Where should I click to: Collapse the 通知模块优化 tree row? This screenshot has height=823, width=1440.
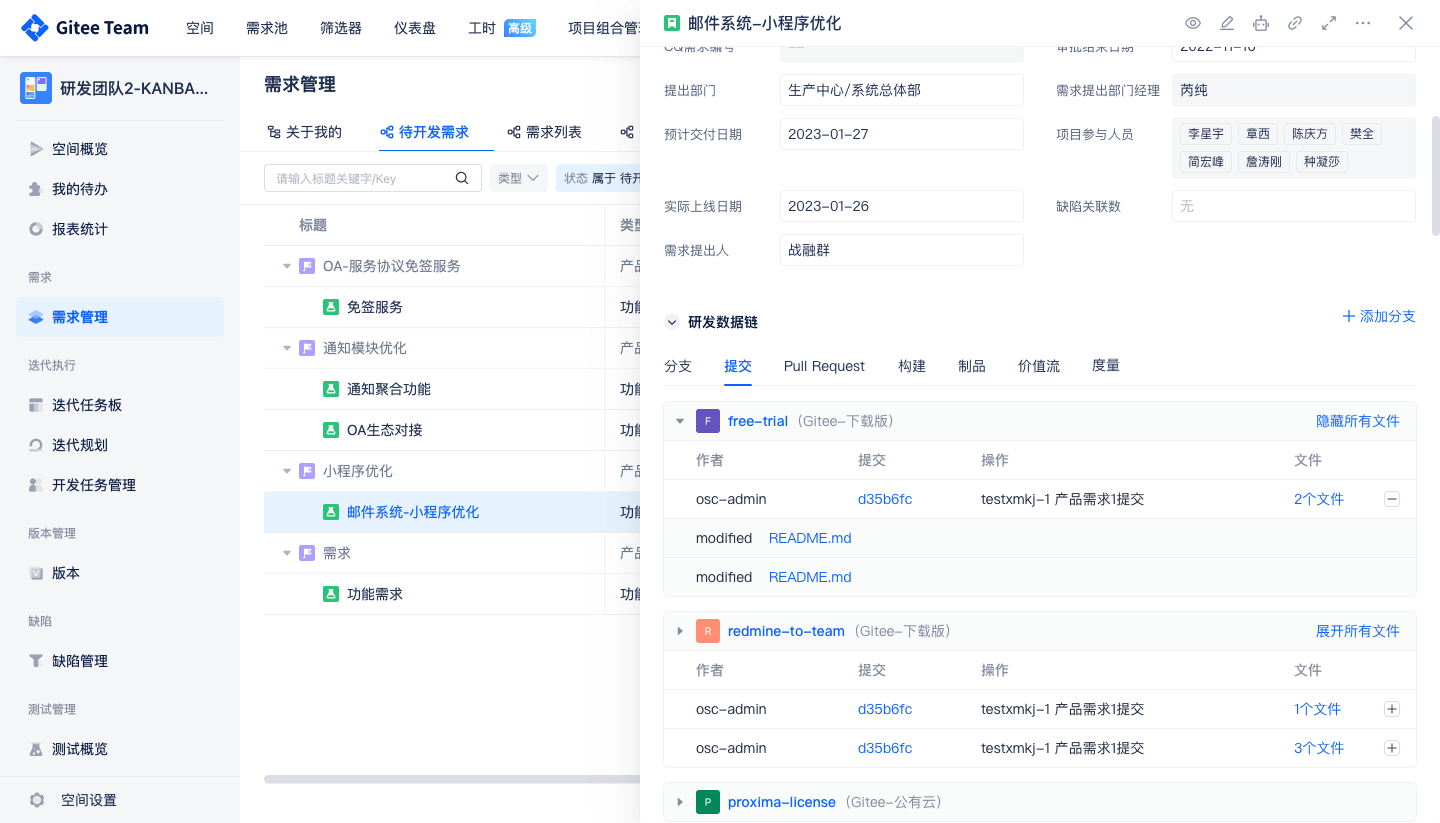coord(287,348)
